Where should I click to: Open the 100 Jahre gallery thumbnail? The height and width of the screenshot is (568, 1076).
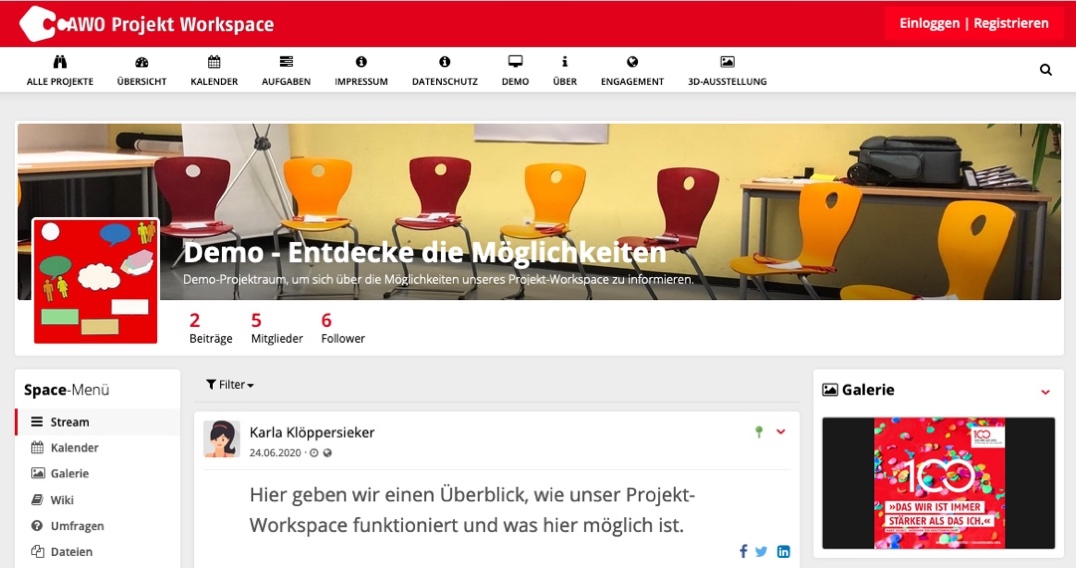click(938, 483)
